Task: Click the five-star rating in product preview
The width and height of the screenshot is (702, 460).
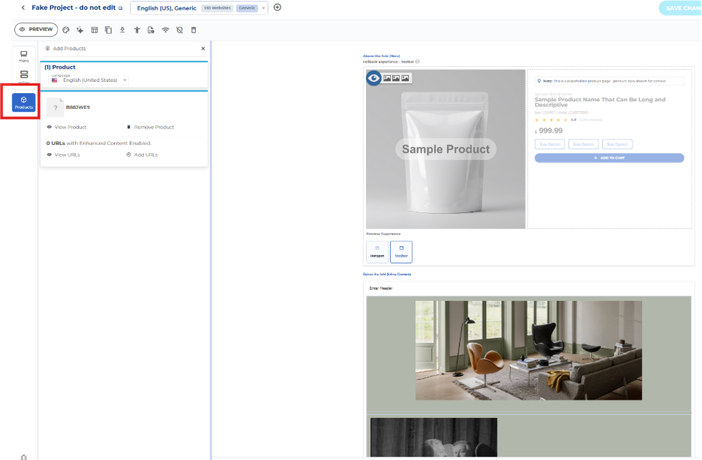Action: click(x=551, y=120)
